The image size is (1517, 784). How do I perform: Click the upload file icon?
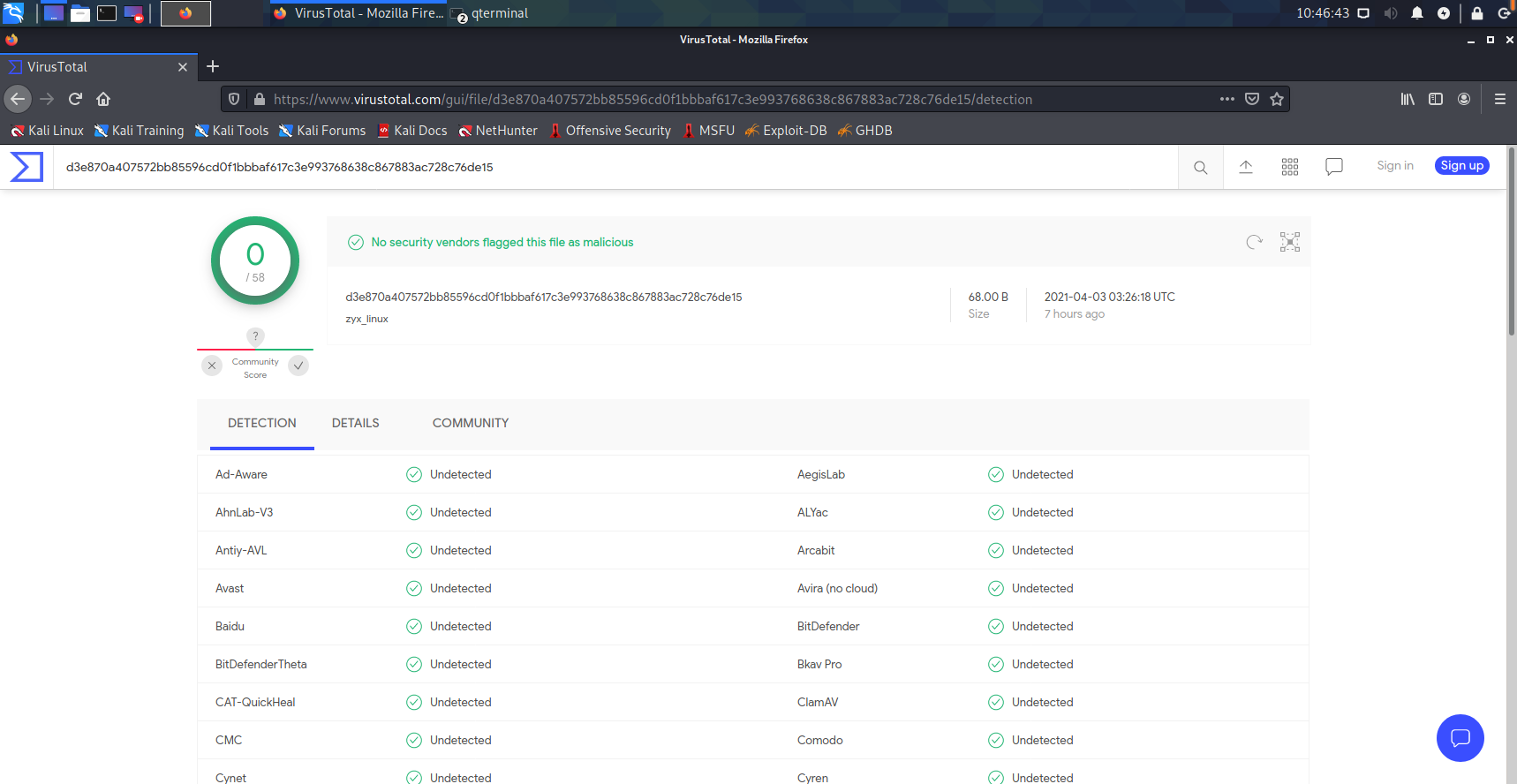click(x=1246, y=167)
